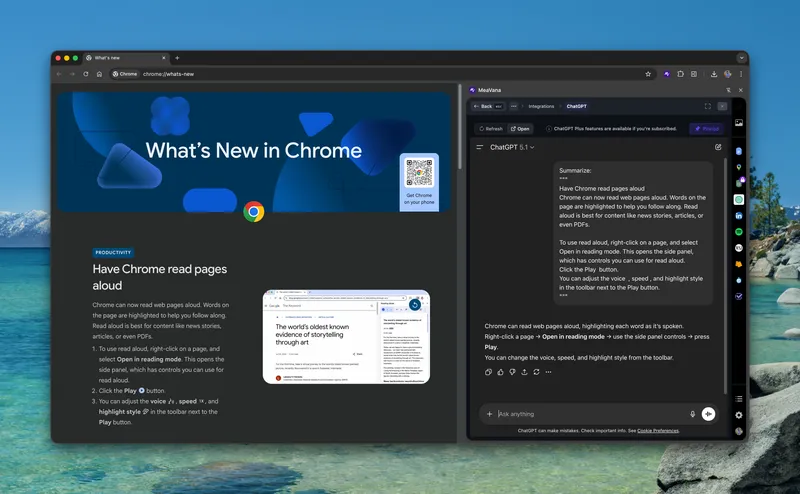Select the What's new tab
The height and width of the screenshot is (494, 800).
pos(126,58)
